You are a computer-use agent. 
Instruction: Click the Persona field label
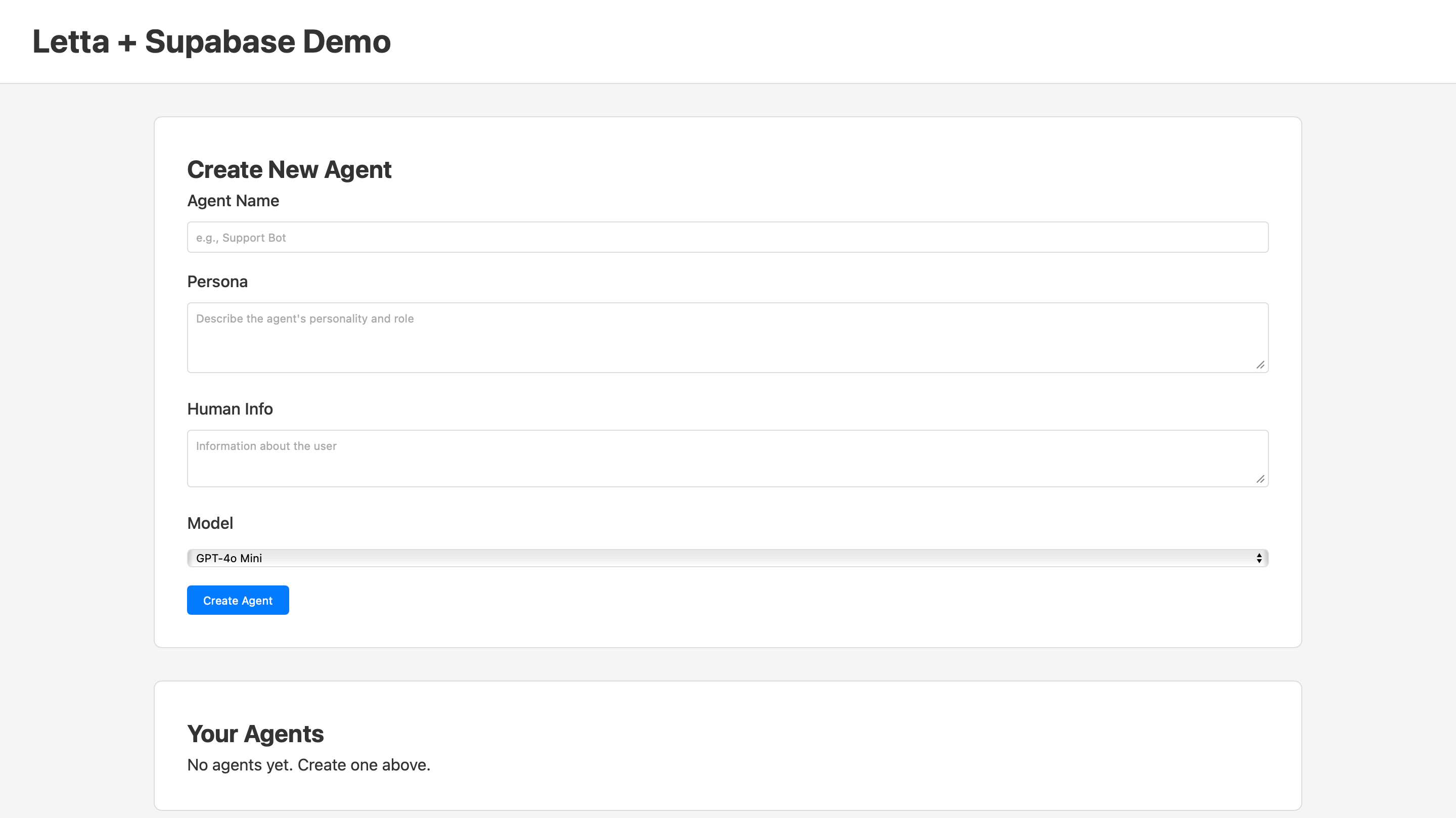tap(217, 282)
